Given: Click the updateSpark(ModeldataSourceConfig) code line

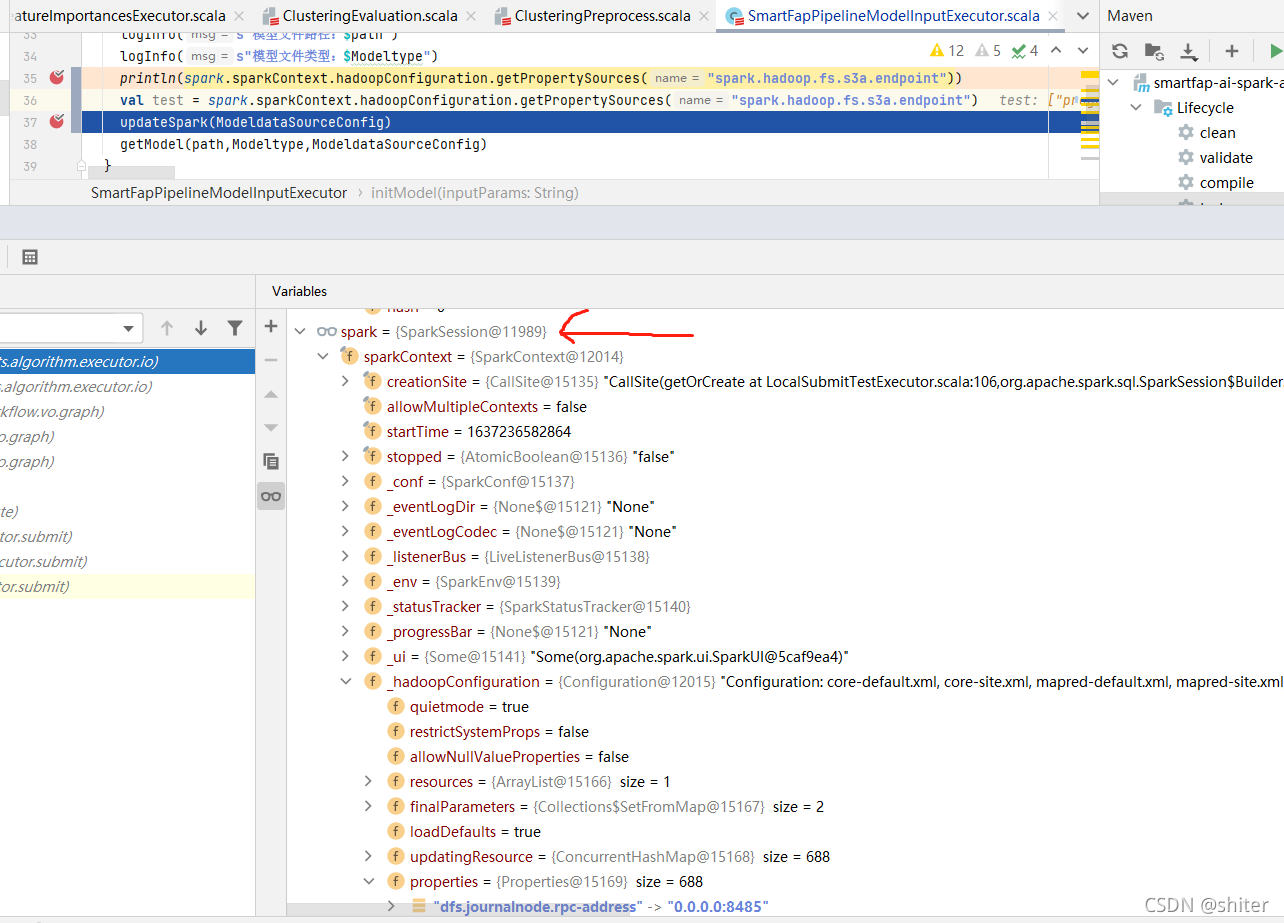Looking at the screenshot, I should click(255, 122).
